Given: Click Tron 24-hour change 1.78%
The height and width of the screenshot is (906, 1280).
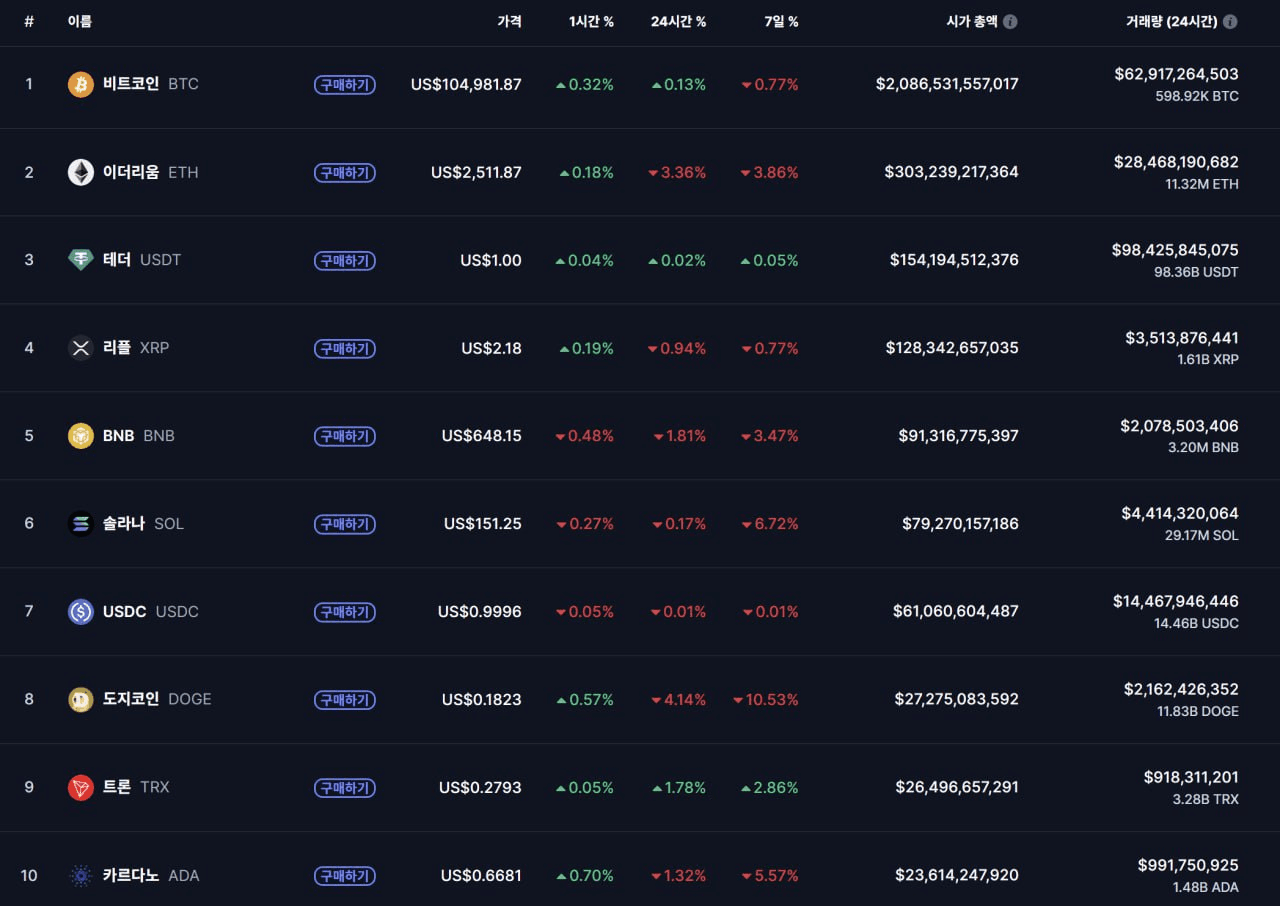Looking at the screenshot, I should 677,788.
